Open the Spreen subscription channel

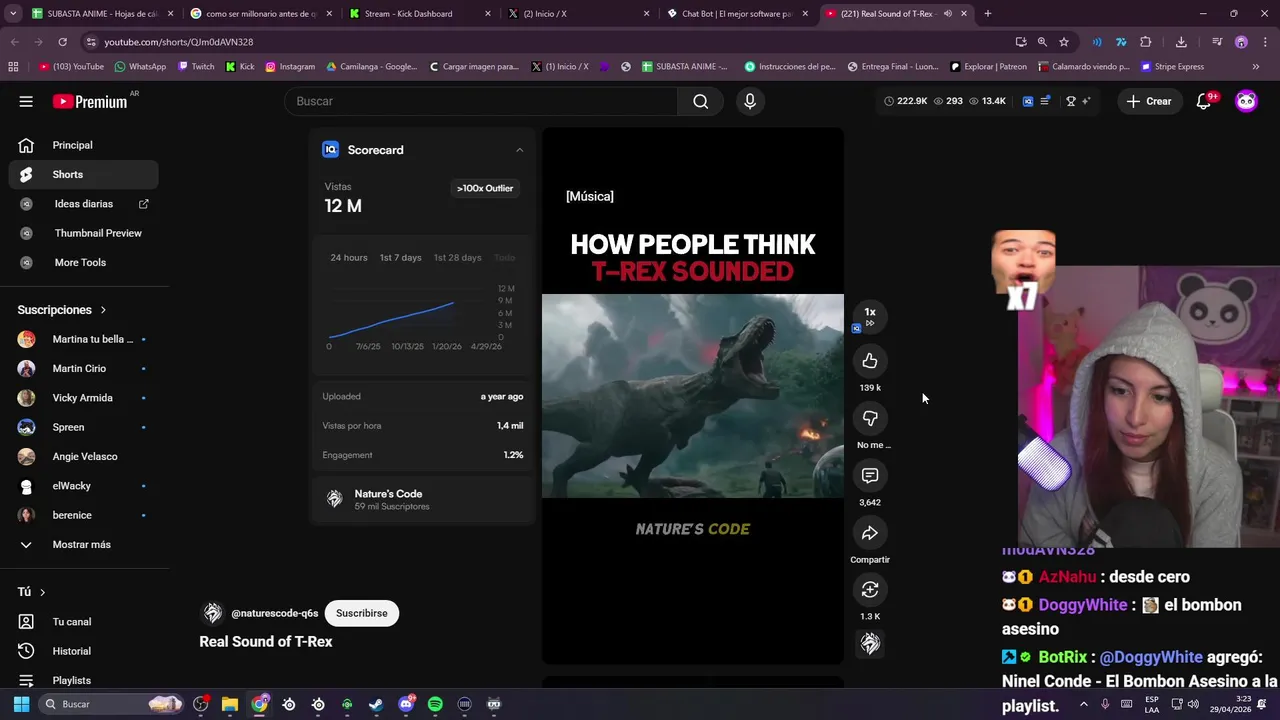tap(84, 427)
